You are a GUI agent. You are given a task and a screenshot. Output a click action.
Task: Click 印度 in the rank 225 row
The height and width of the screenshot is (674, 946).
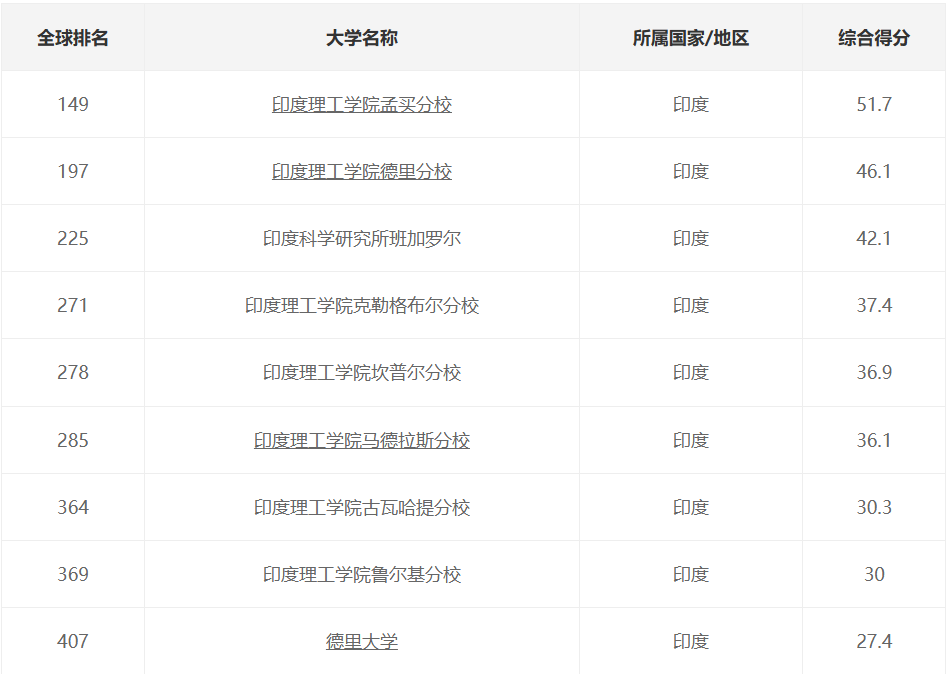tap(690, 238)
